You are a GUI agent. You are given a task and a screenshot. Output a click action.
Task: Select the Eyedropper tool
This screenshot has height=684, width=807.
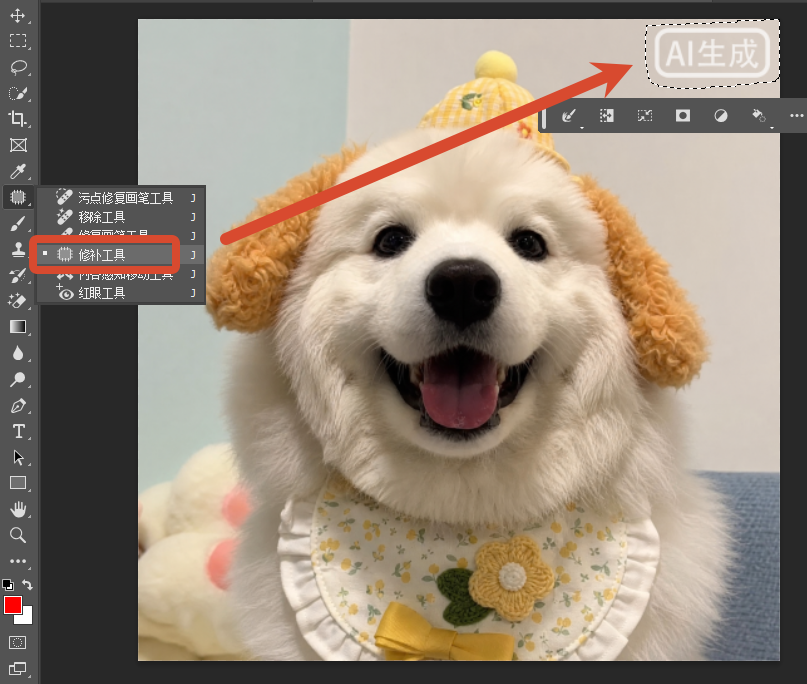[x=18, y=171]
